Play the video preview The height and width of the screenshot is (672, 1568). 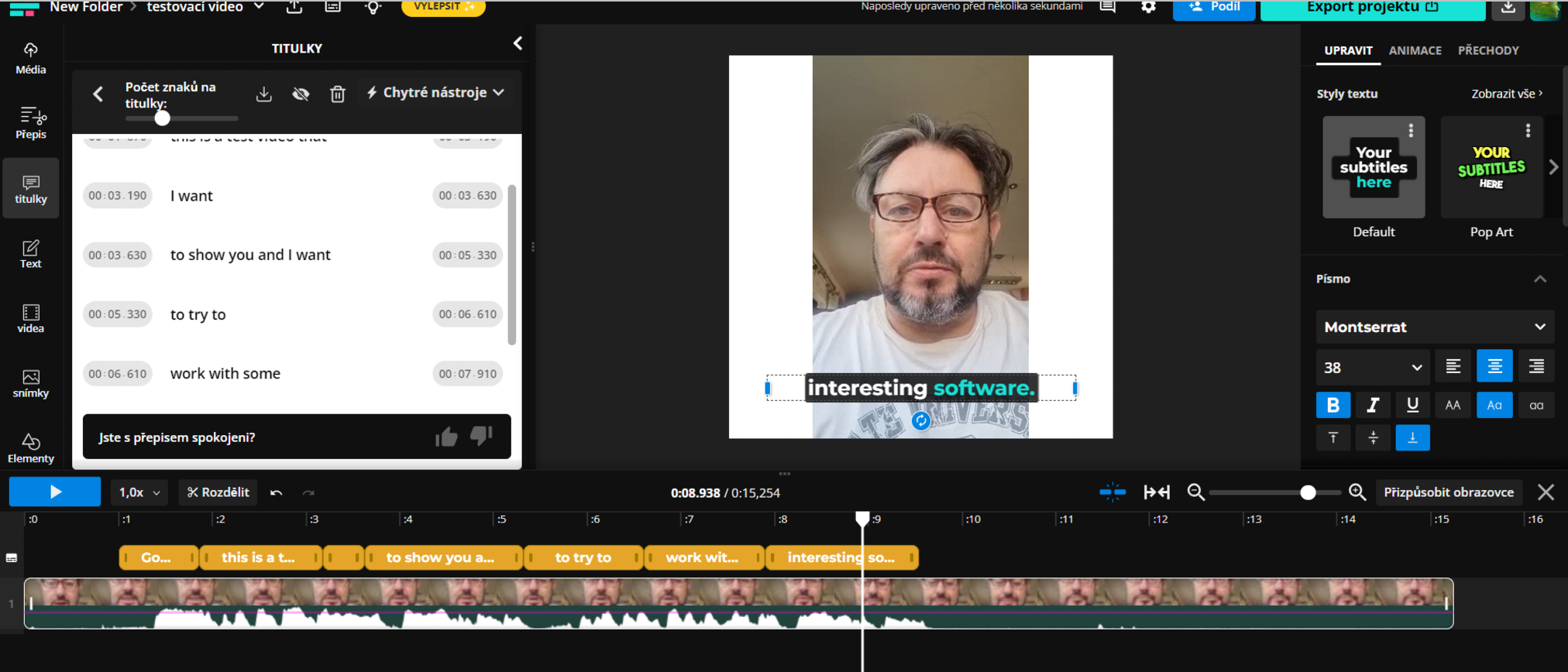[55, 492]
